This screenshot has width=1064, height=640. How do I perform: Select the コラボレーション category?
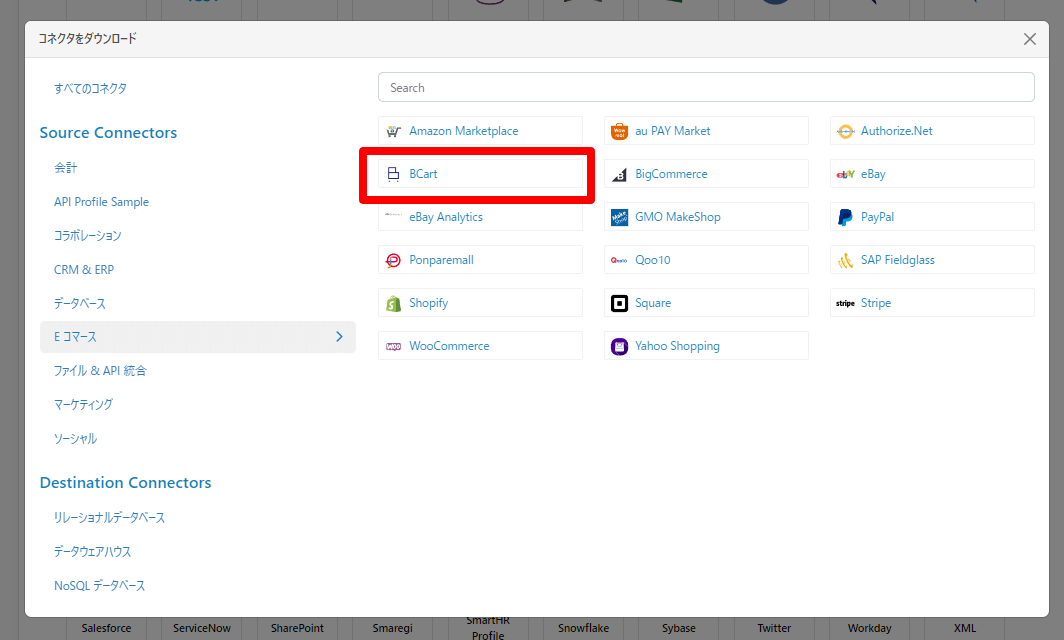click(x=88, y=236)
